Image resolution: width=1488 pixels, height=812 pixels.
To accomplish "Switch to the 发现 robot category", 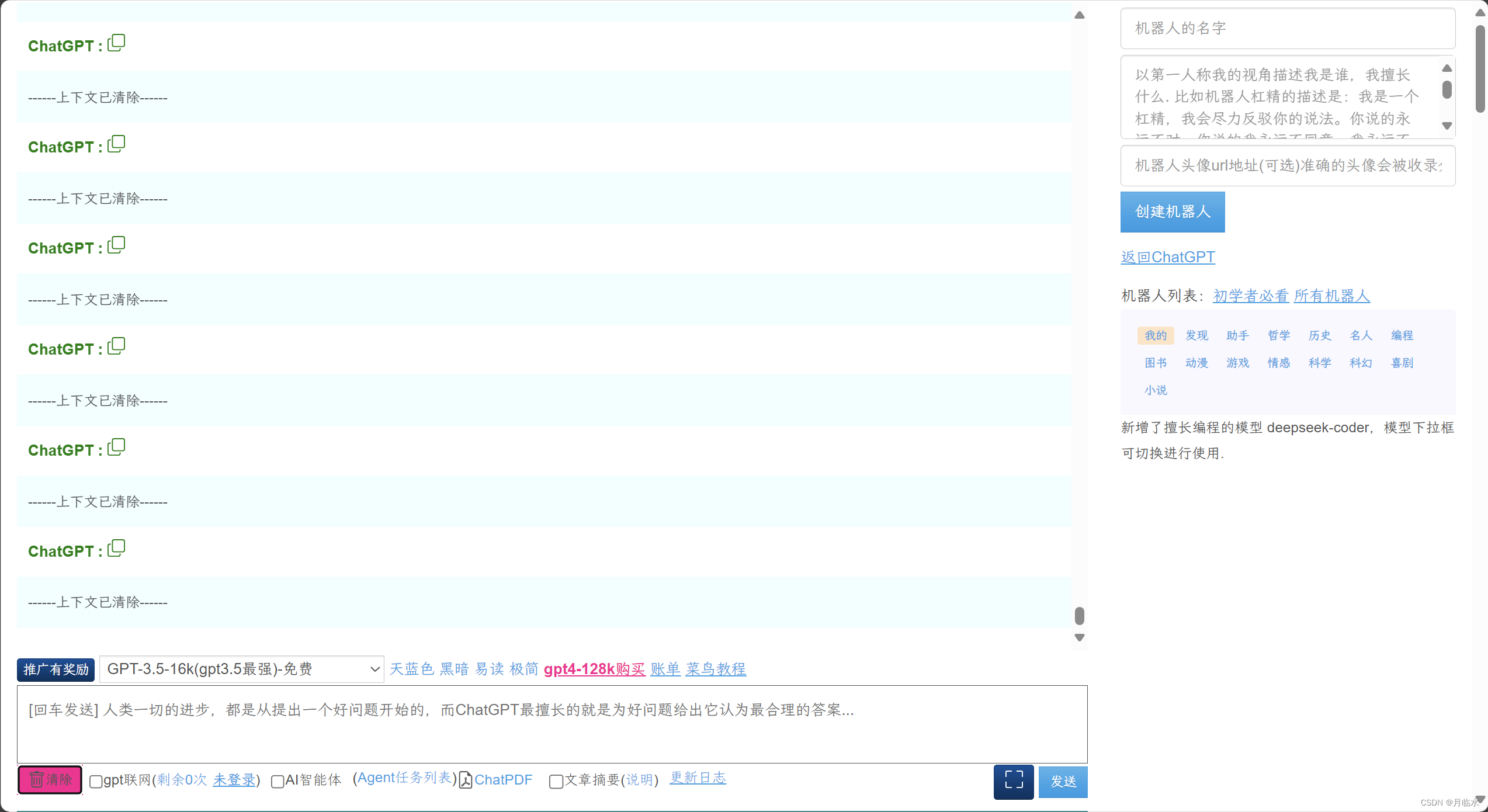I will point(1196,335).
